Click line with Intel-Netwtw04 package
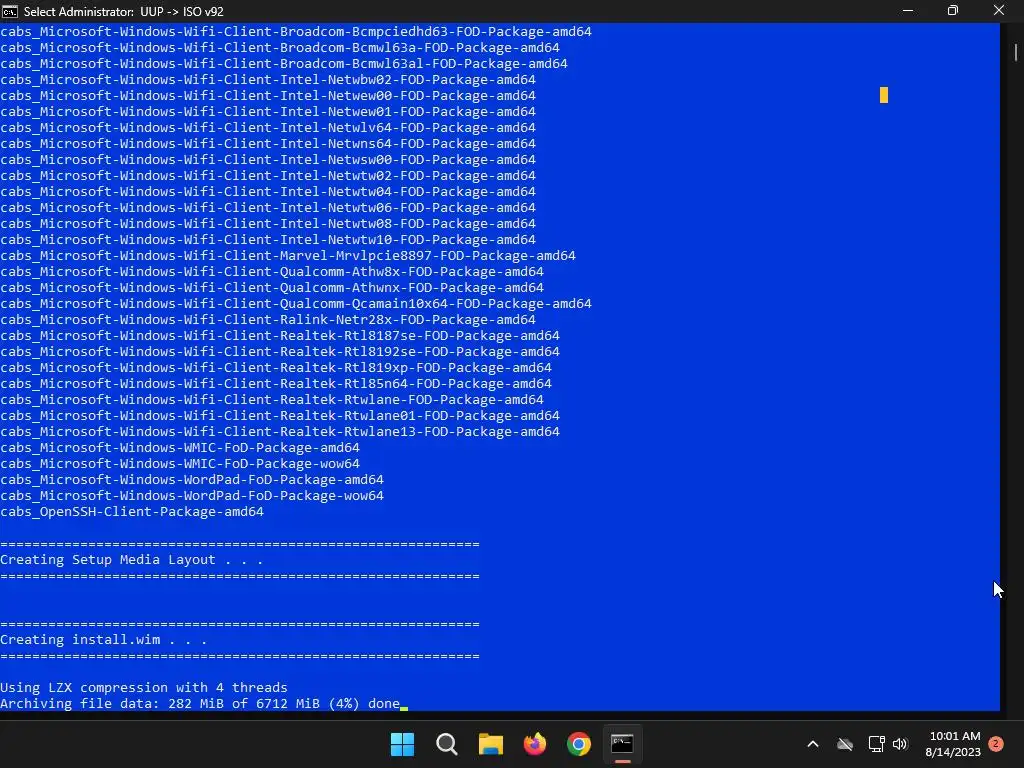 [x=268, y=191]
